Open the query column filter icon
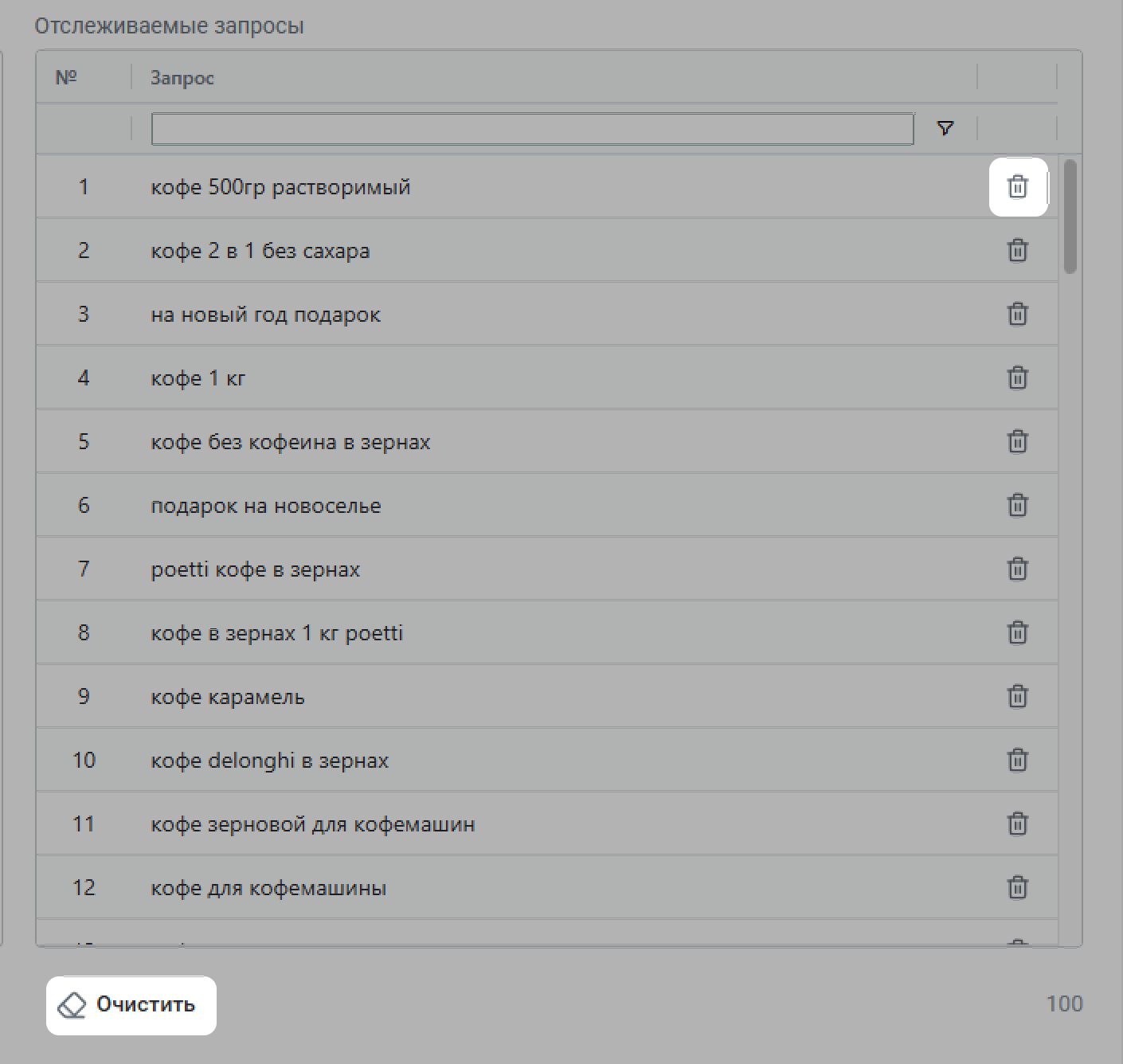The width and height of the screenshot is (1123, 1064). (945, 128)
